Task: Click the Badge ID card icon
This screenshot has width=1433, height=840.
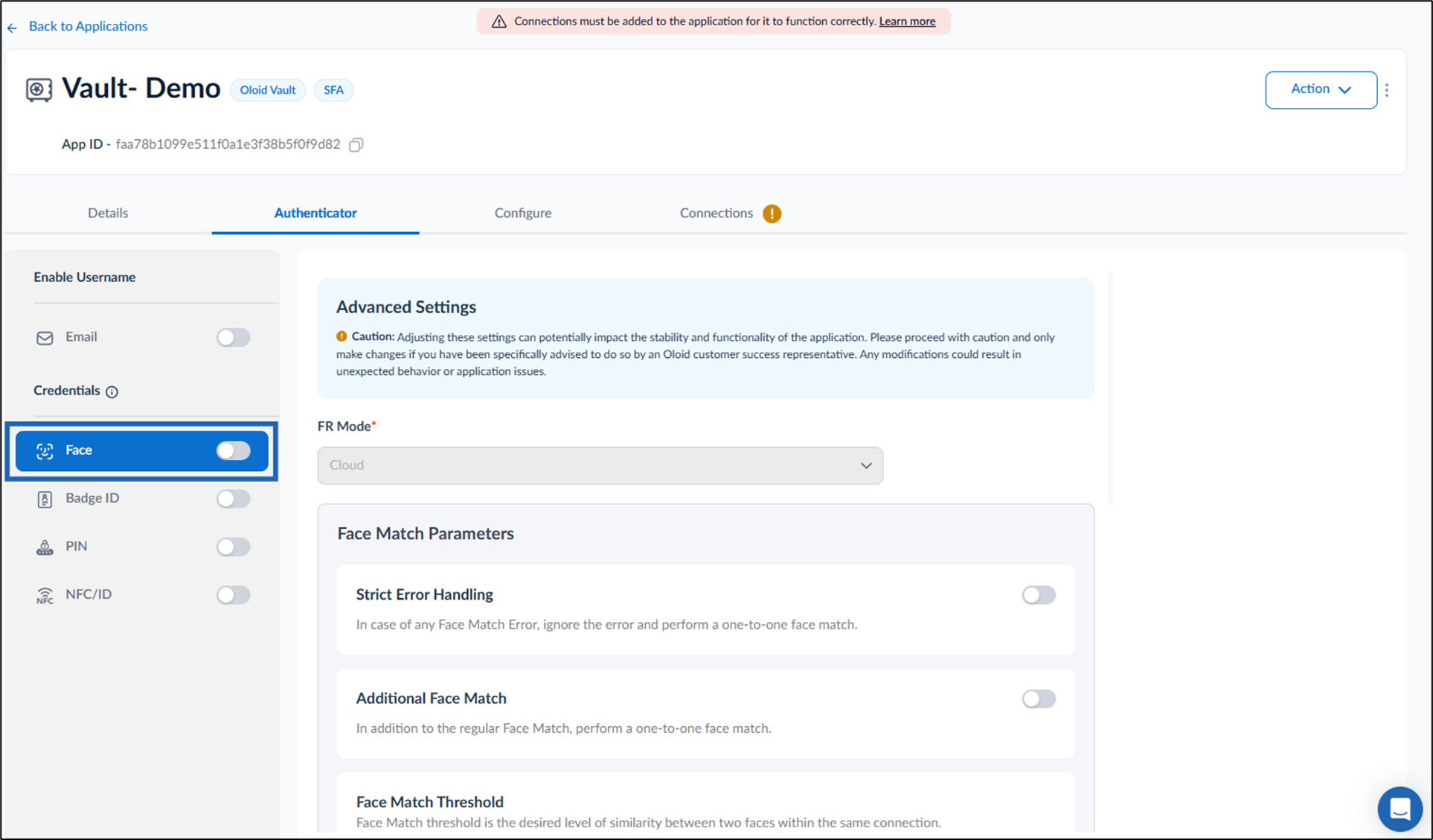Action: click(45, 499)
